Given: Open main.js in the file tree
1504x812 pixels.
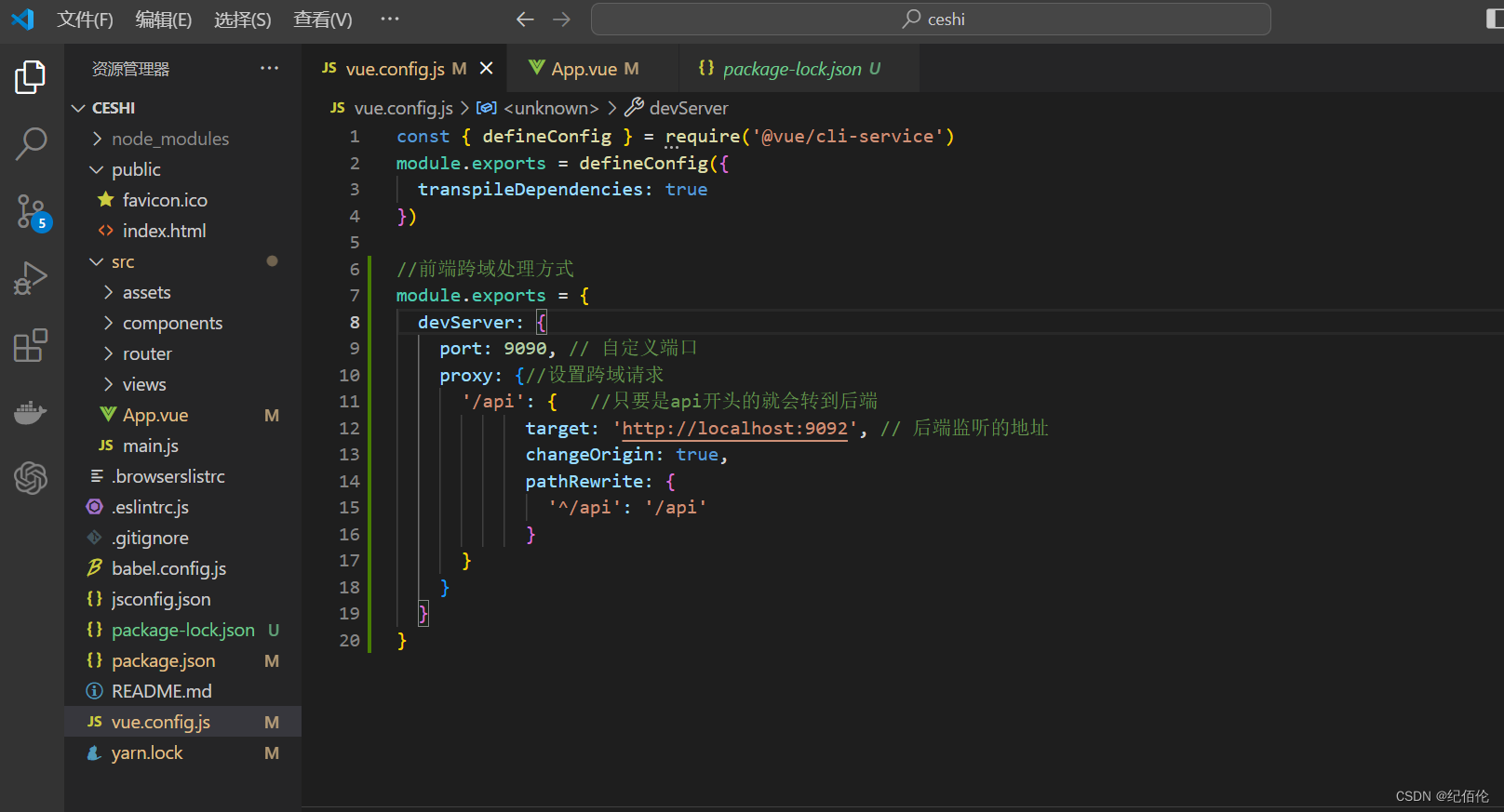Looking at the screenshot, I should click(182, 446).
